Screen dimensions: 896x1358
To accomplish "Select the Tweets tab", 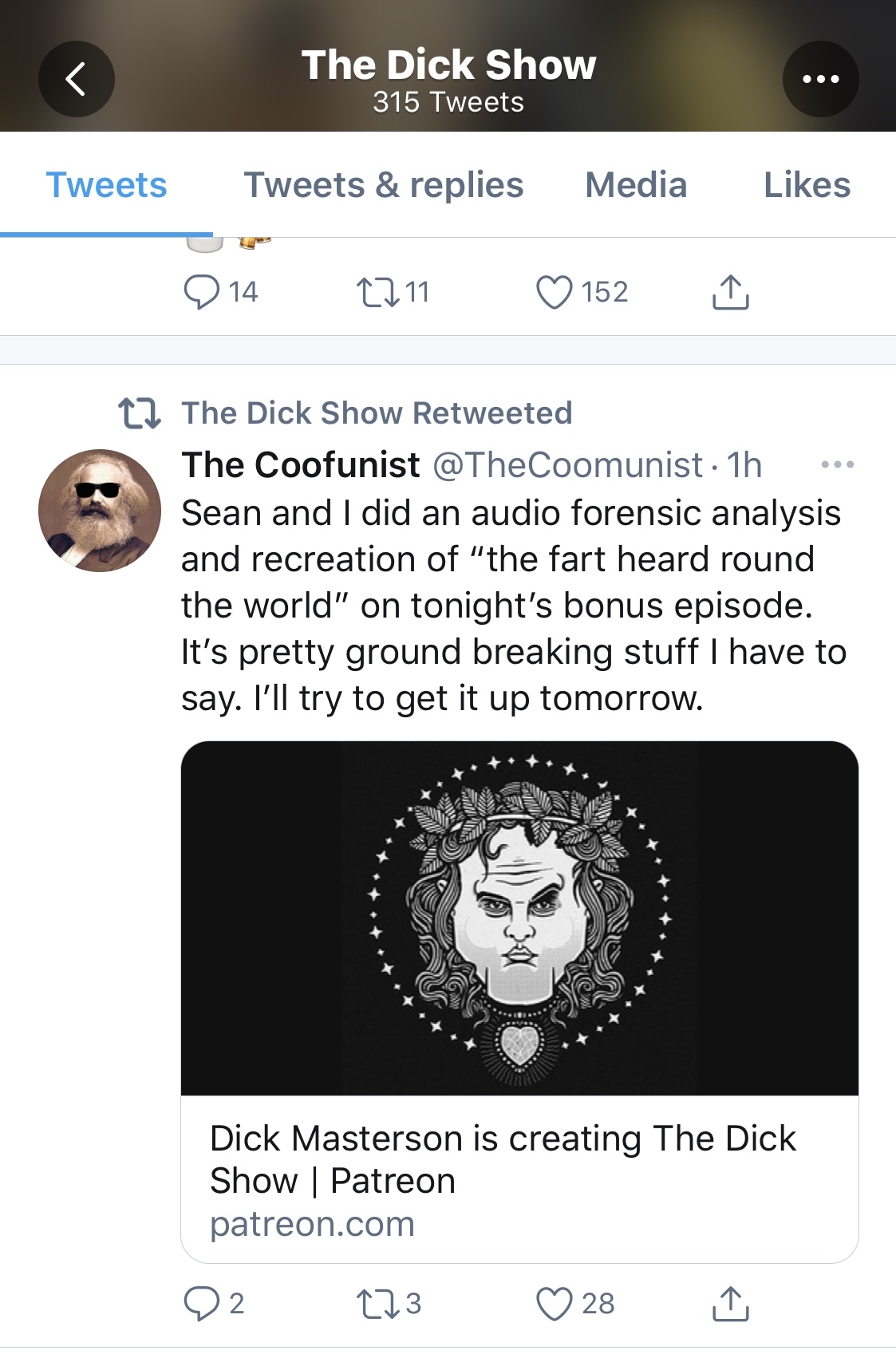I will 106,185.
